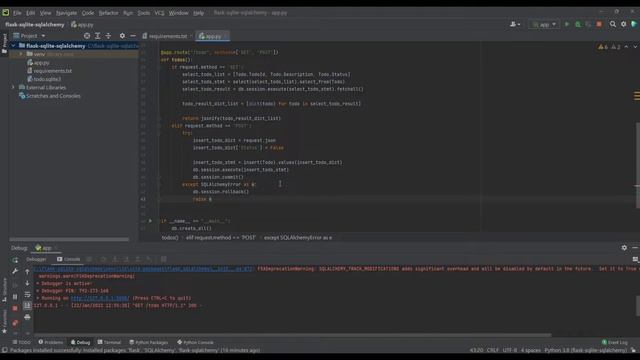The height and width of the screenshot is (360, 640).
Task: Open the Help menu
Action: coord(198,13)
